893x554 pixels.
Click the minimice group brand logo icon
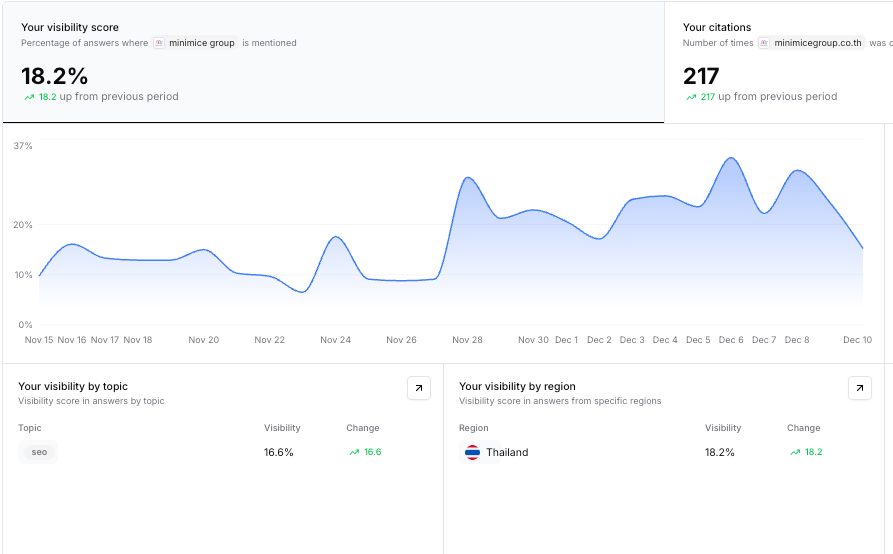click(159, 43)
